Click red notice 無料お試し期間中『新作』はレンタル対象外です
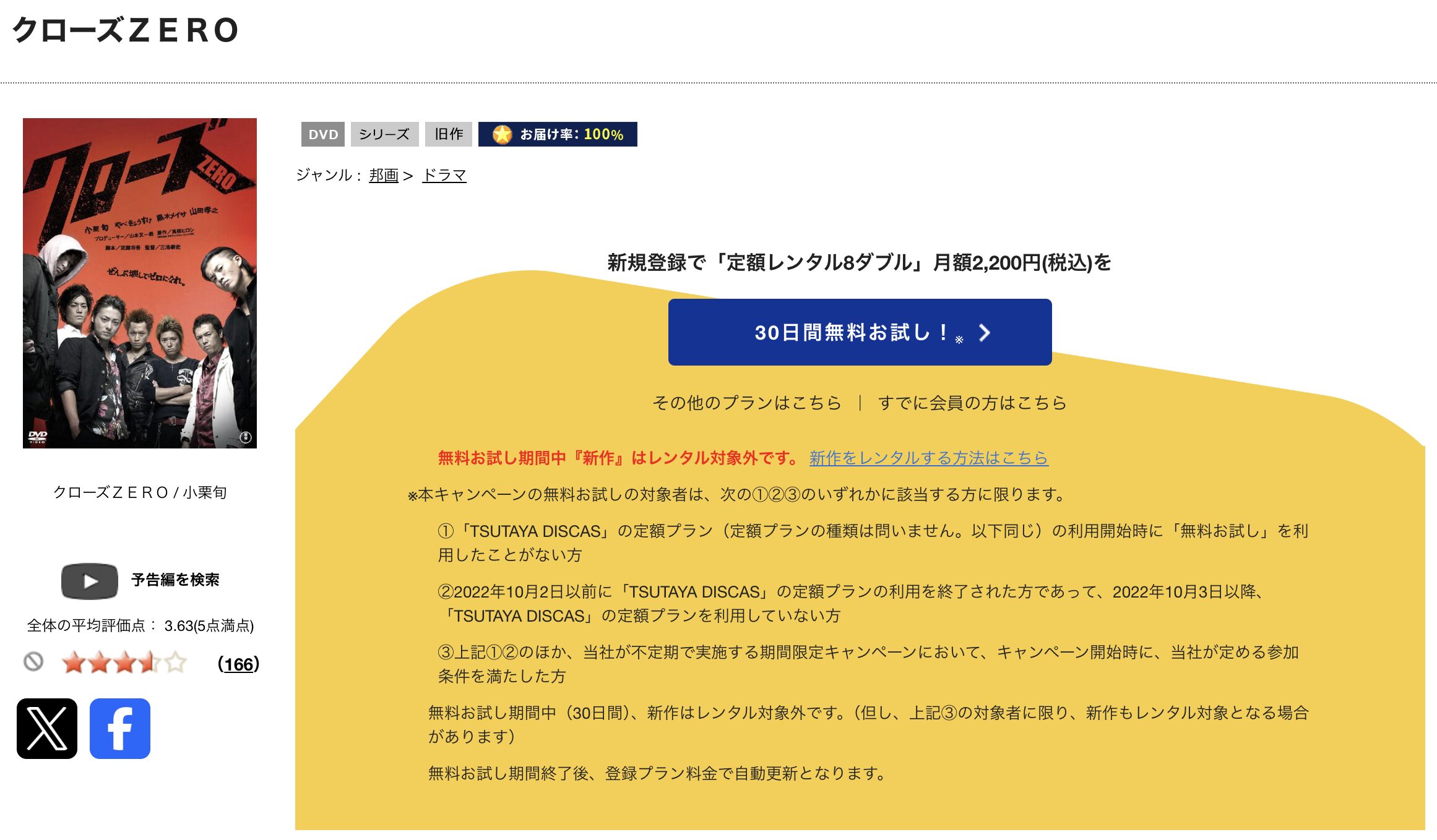 (x=619, y=458)
